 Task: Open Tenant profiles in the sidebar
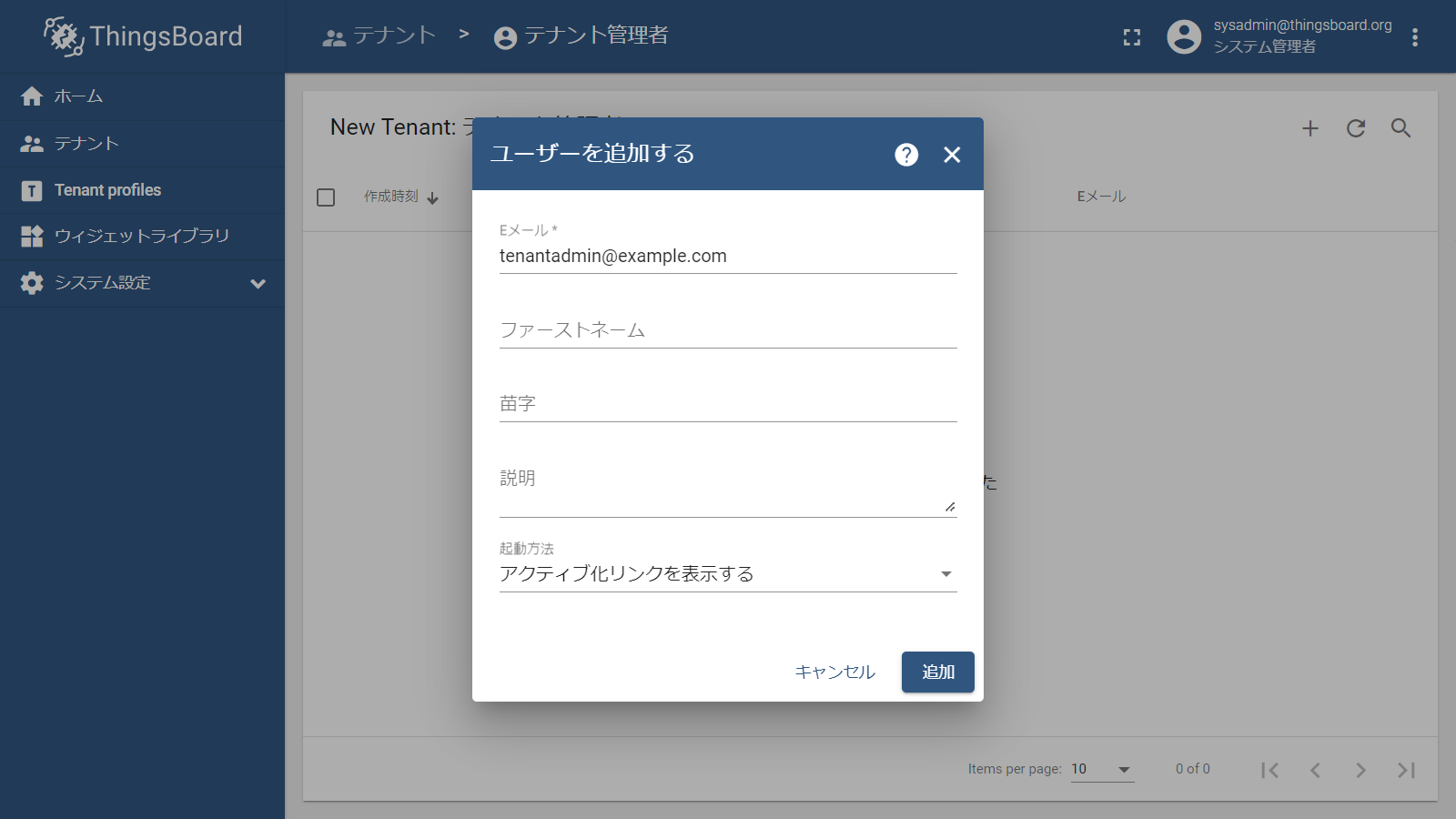107,190
